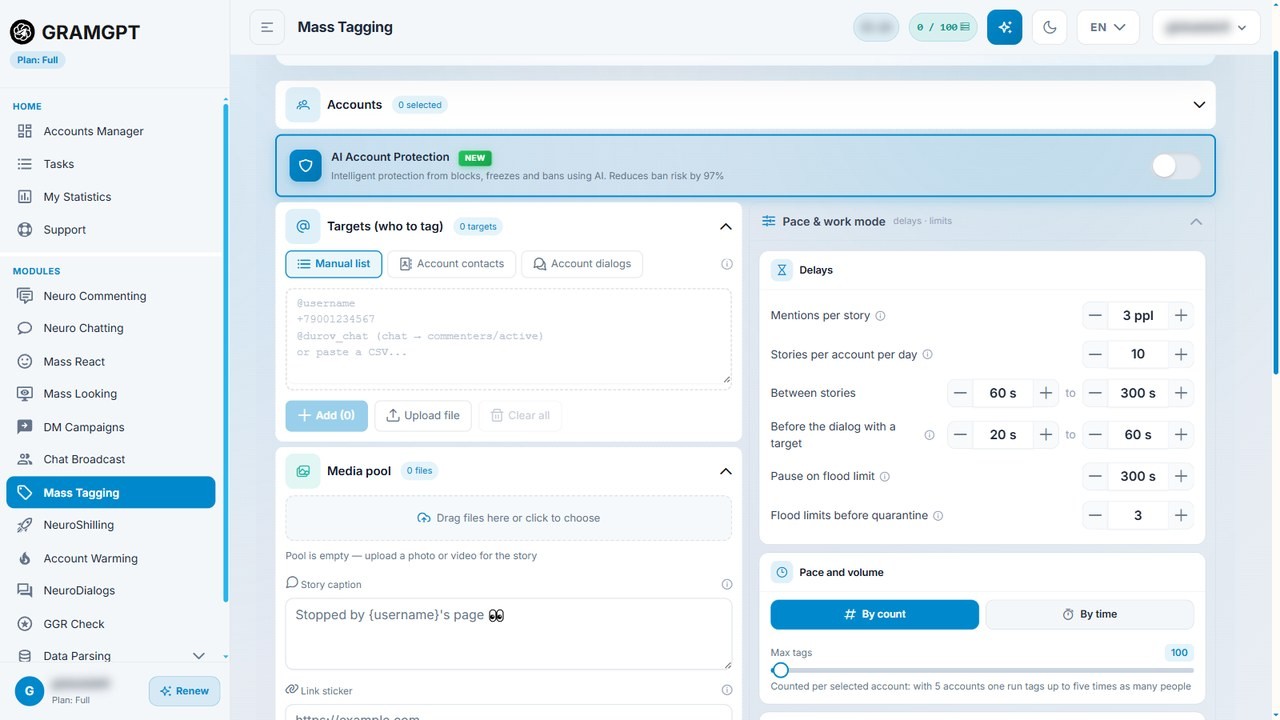The image size is (1280, 720).
Task: Decrease Stories per account per day with minus
Action: 1096,354
